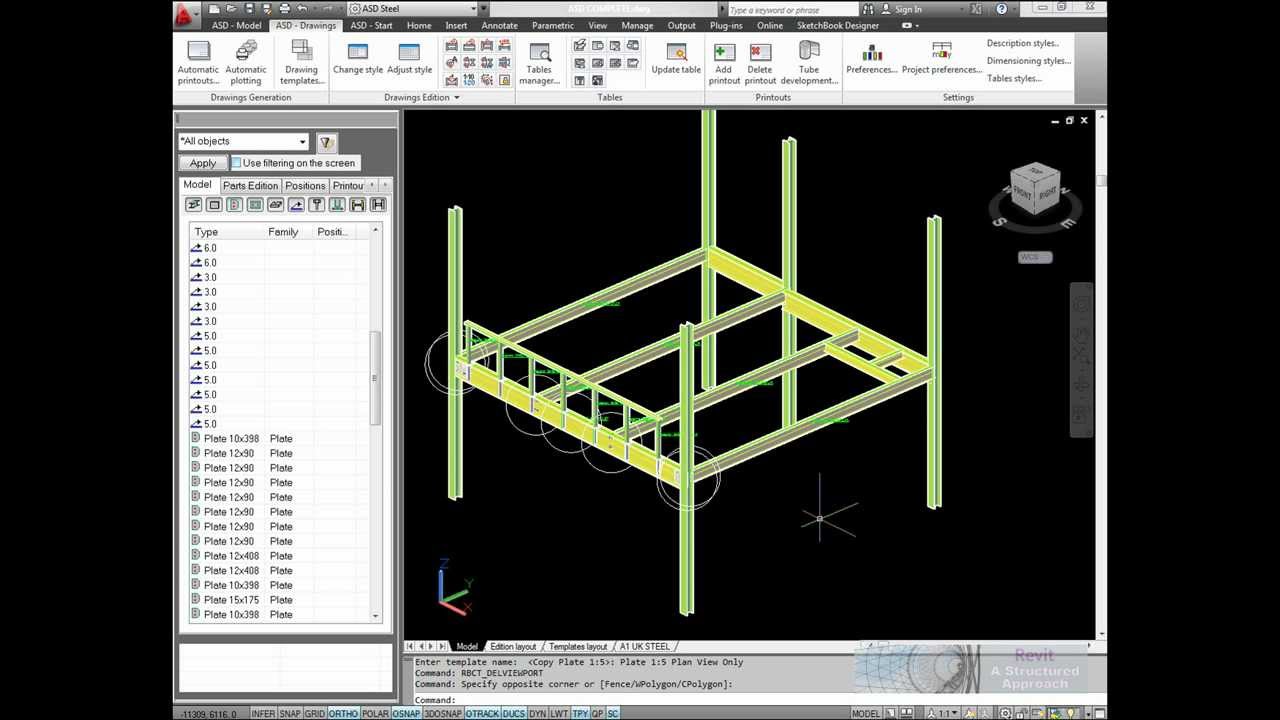Click the Open folder icon in quick access toolbar

[233, 9]
